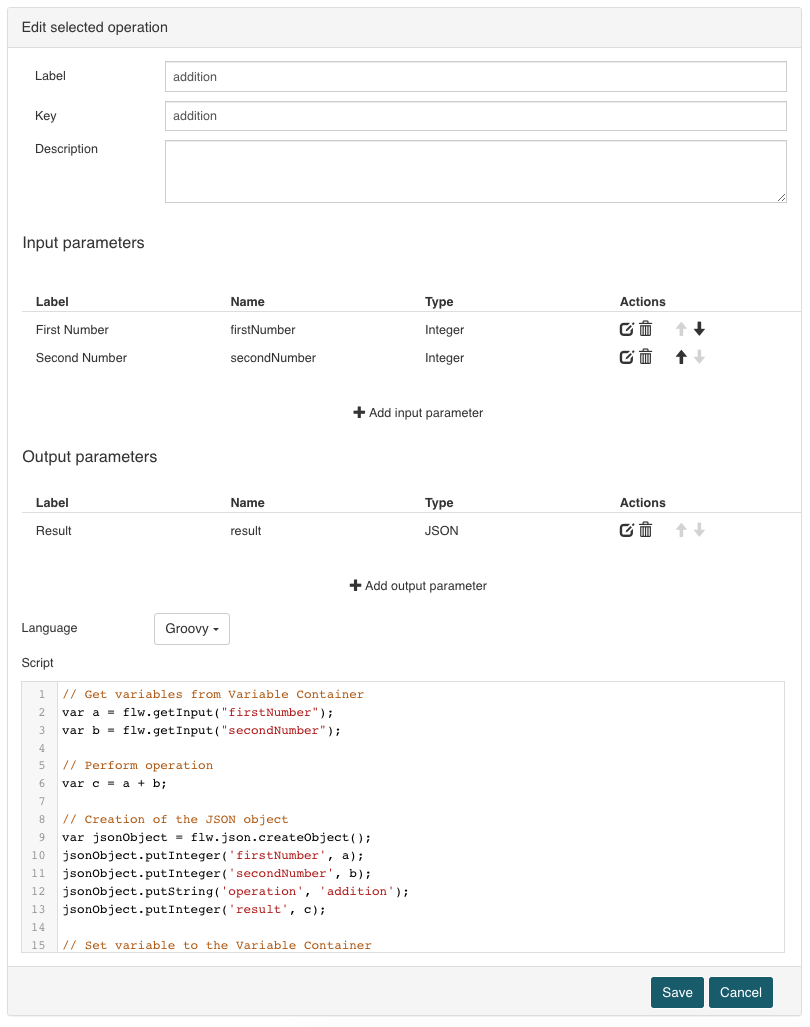Select the disabled up arrow for Result

[680, 530]
